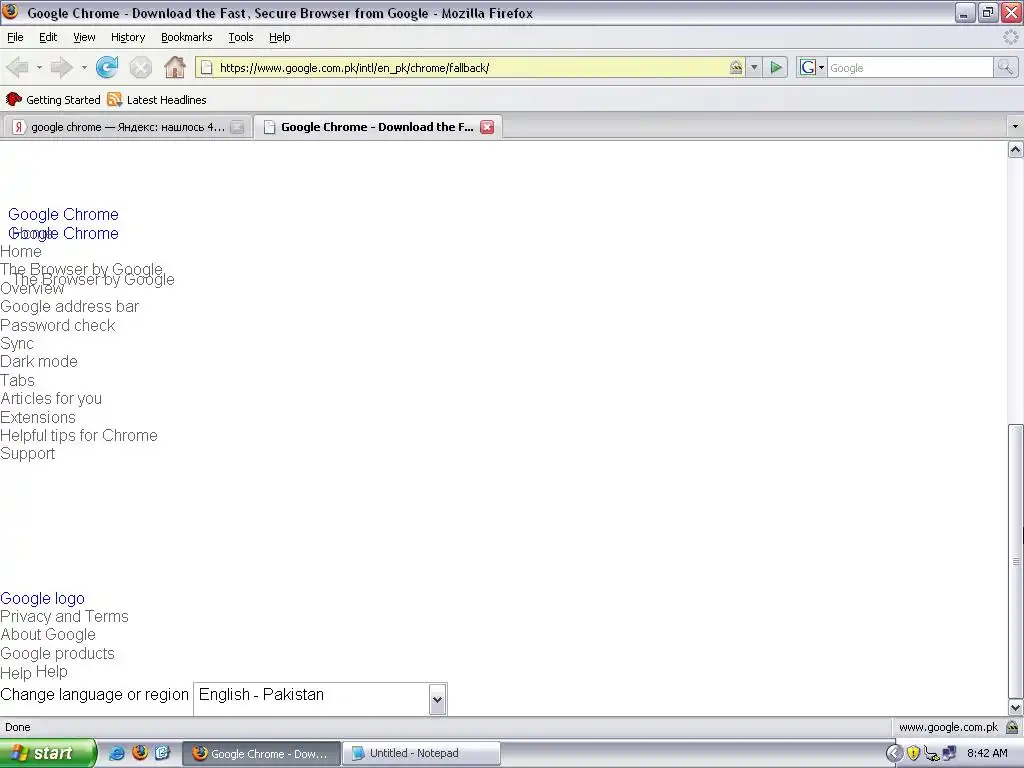The image size is (1024, 768).
Task: Open Helpful tips for Chrome link
Action: [79, 435]
